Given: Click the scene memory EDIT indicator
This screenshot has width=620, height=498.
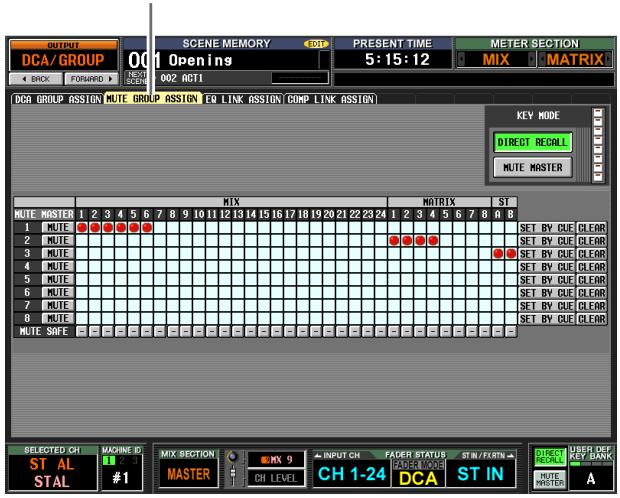Looking at the screenshot, I should [316, 44].
